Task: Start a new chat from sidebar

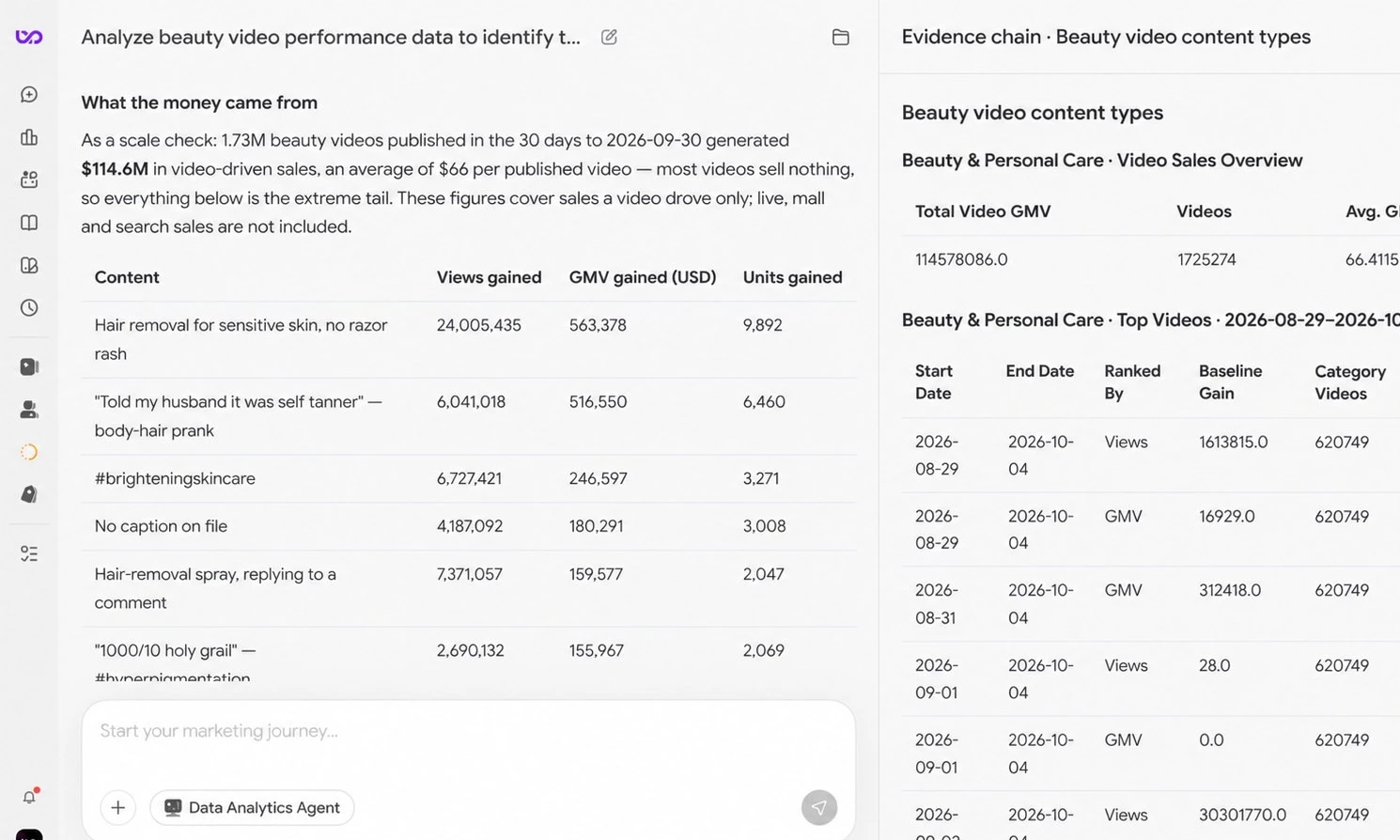Action: pos(29,95)
